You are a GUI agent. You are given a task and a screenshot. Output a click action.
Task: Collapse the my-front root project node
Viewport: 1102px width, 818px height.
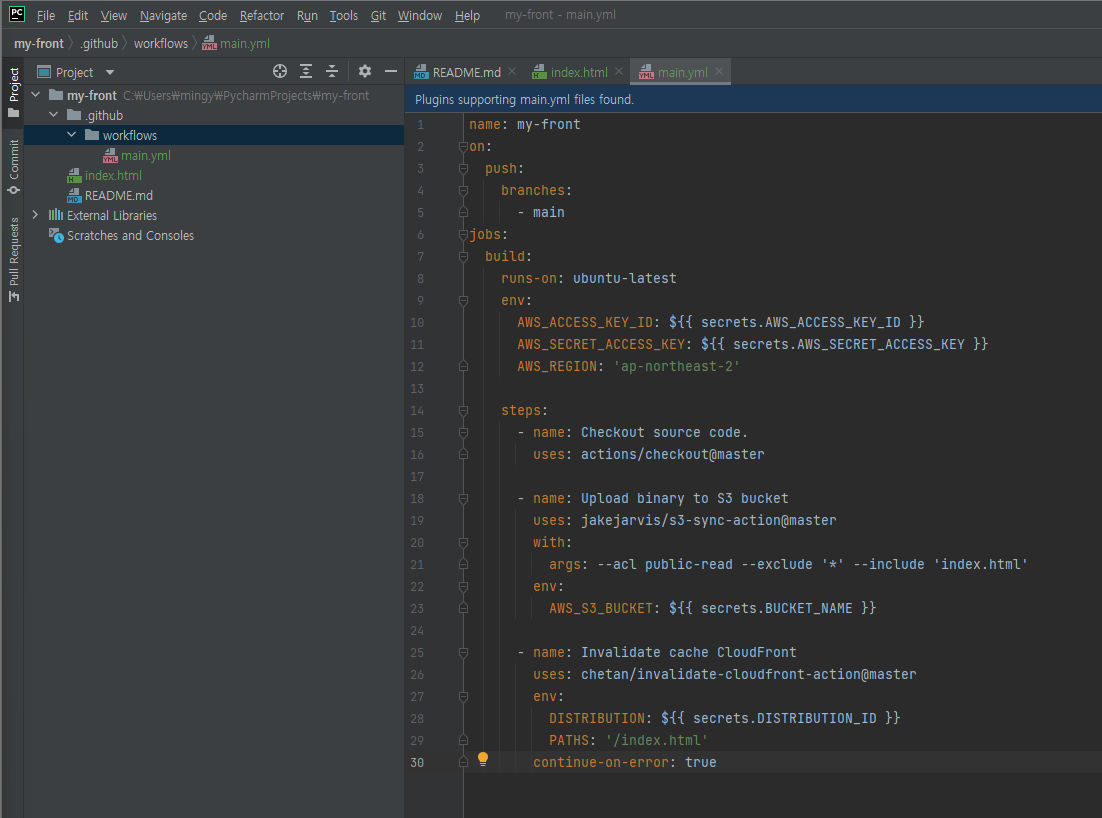(36, 95)
